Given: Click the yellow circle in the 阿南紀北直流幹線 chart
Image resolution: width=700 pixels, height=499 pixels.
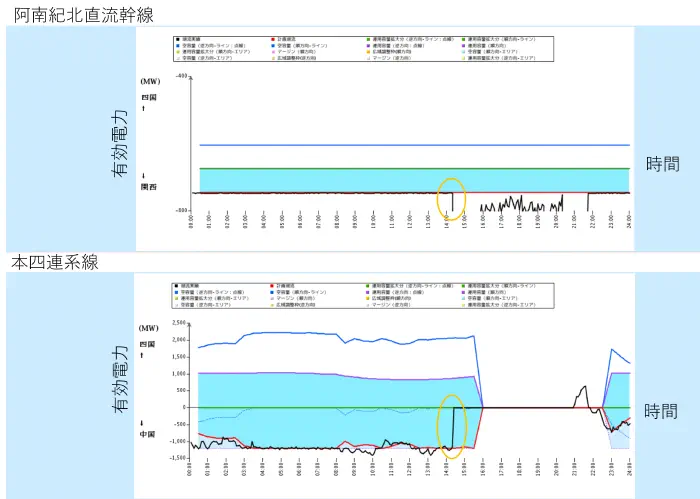Looking at the screenshot, I should coord(453,198).
